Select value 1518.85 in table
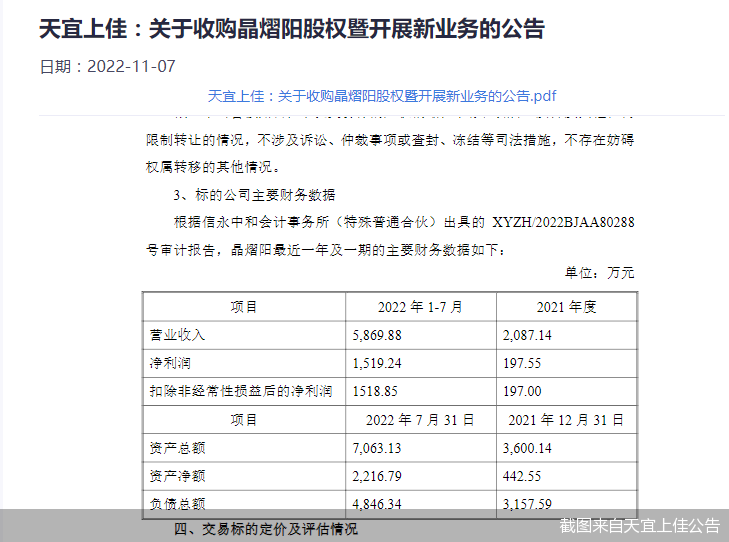 click(375, 391)
